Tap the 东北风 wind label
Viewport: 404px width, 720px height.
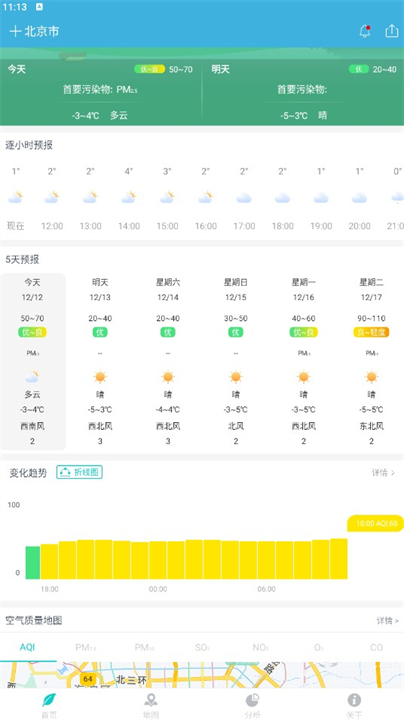click(371, 426)
